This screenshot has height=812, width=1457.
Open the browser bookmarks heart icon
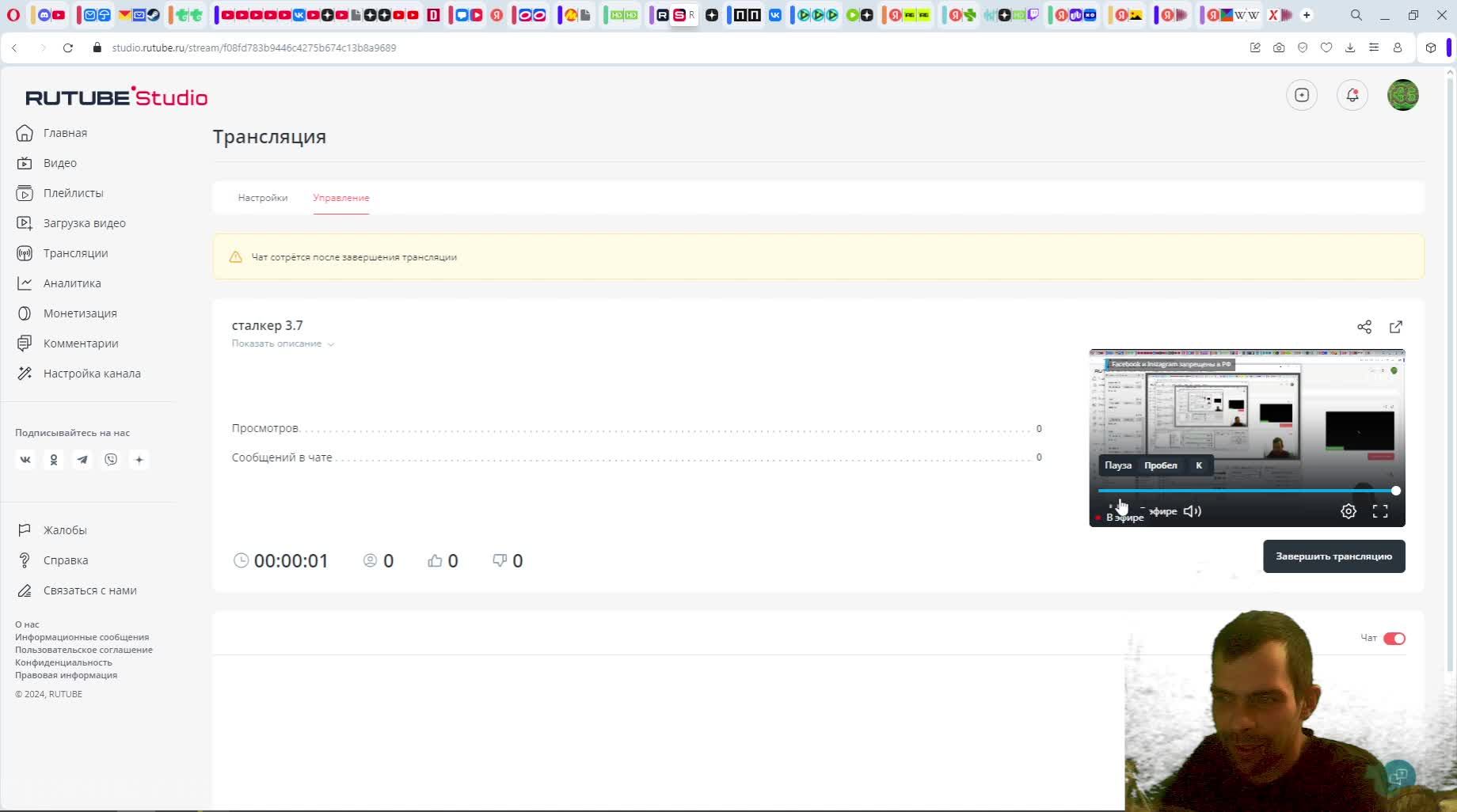coord(1326,47)
